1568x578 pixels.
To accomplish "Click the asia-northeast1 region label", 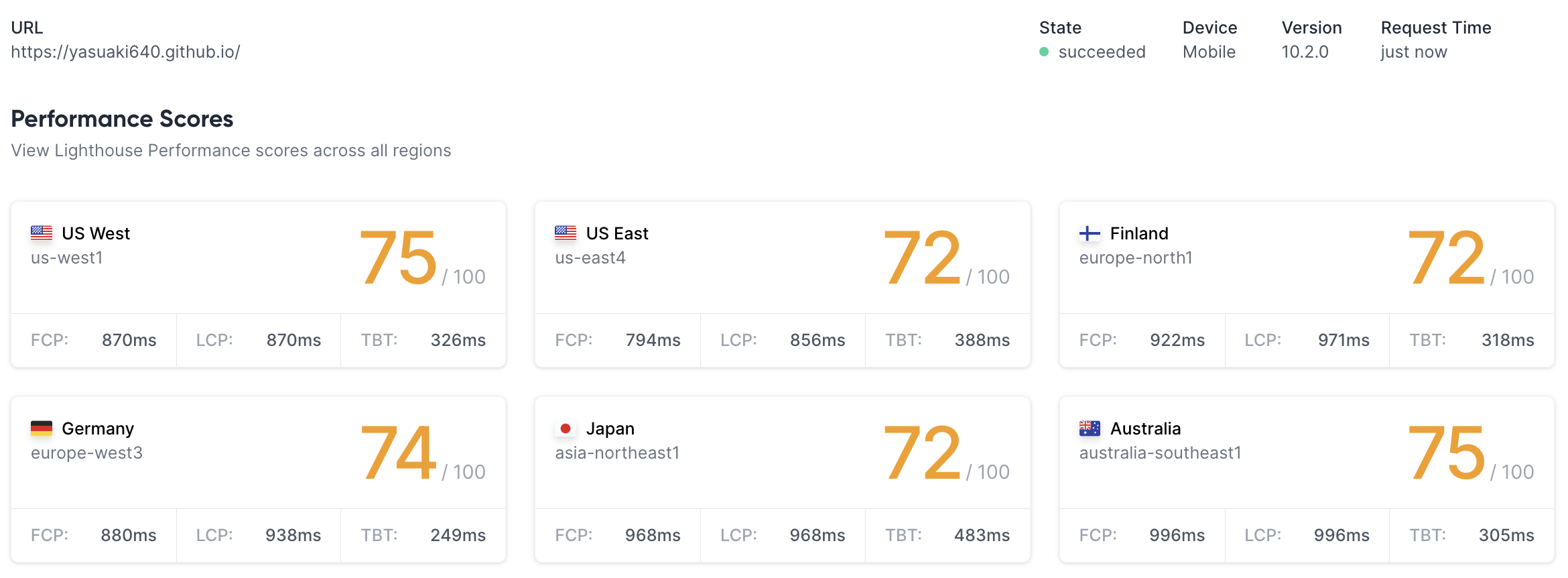I will pos(616,453).
